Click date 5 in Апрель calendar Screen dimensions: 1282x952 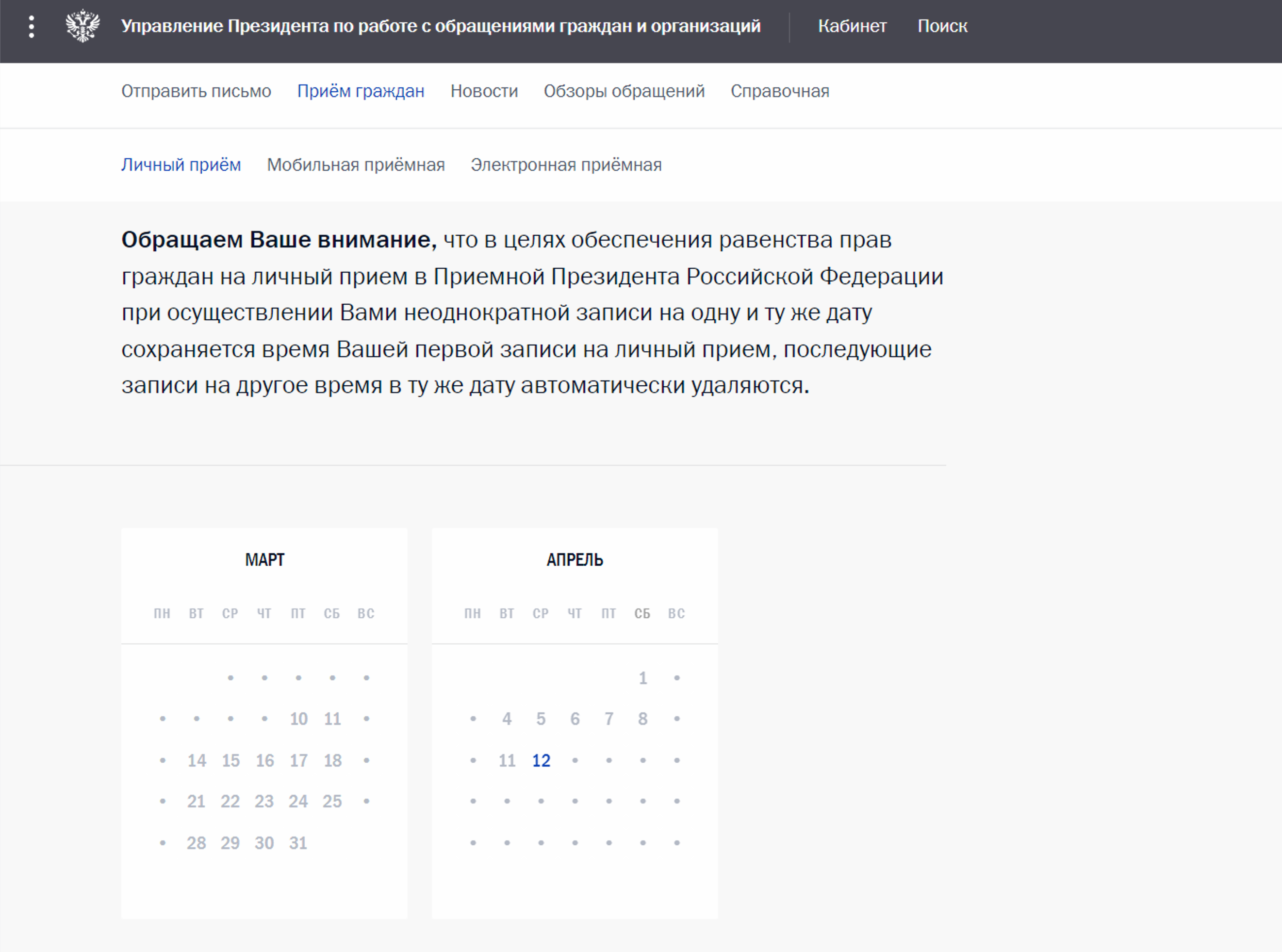541,719
